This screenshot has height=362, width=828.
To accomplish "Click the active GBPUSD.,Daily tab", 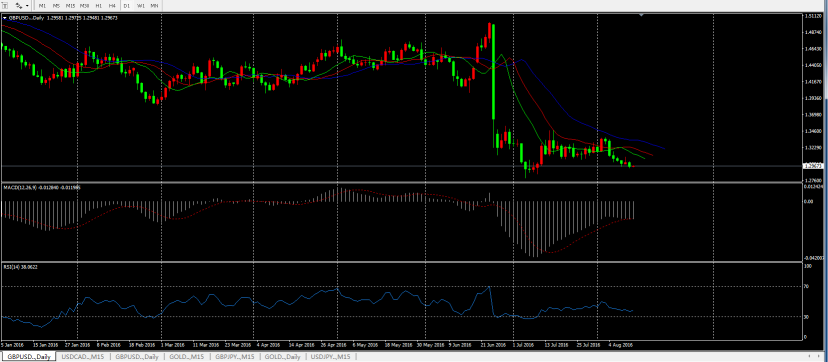I will click(x=29, y=357).
